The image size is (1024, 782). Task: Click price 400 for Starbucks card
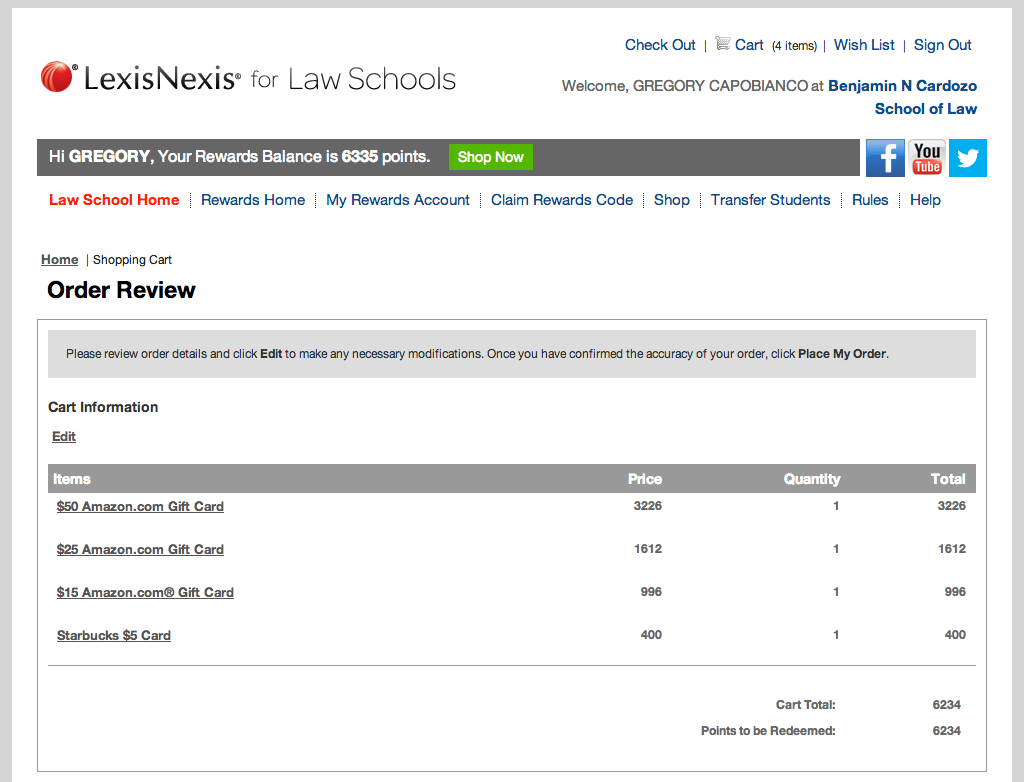(650, 635)
